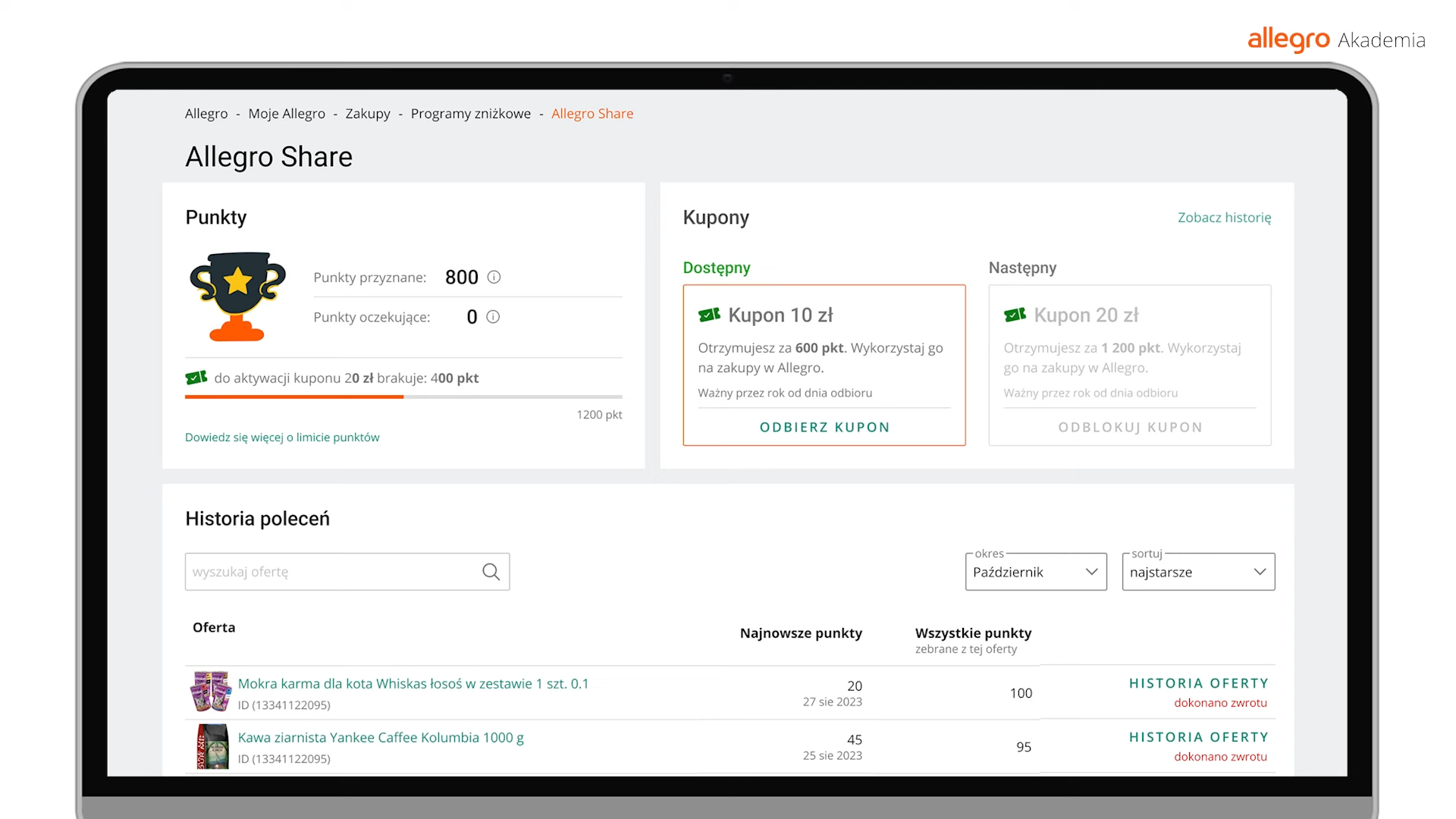Click the Oferta column header
Viewport: 1456px width, 819px height.
coord(214,627)
